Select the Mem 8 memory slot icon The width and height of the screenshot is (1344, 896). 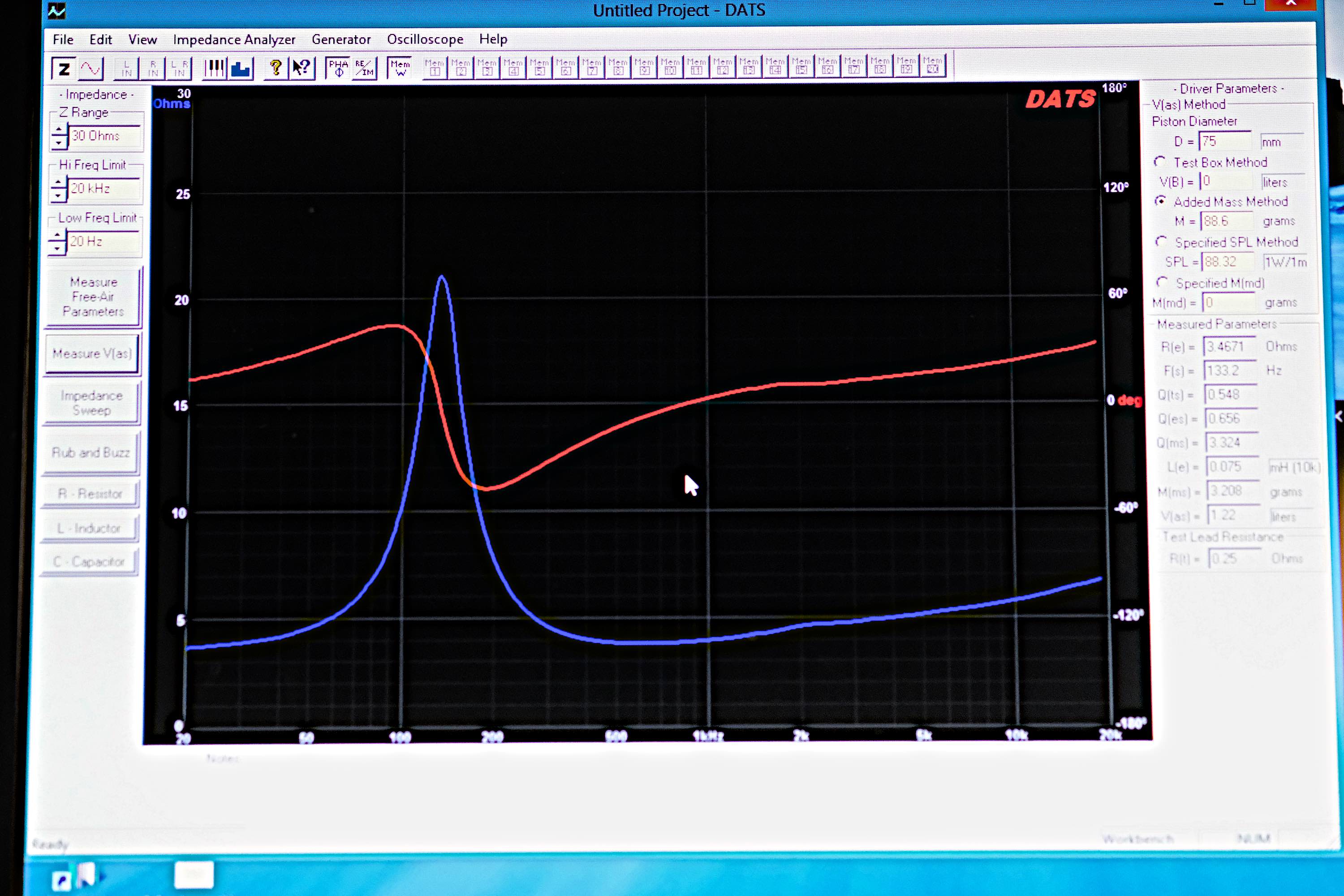[x=618, y=68]
